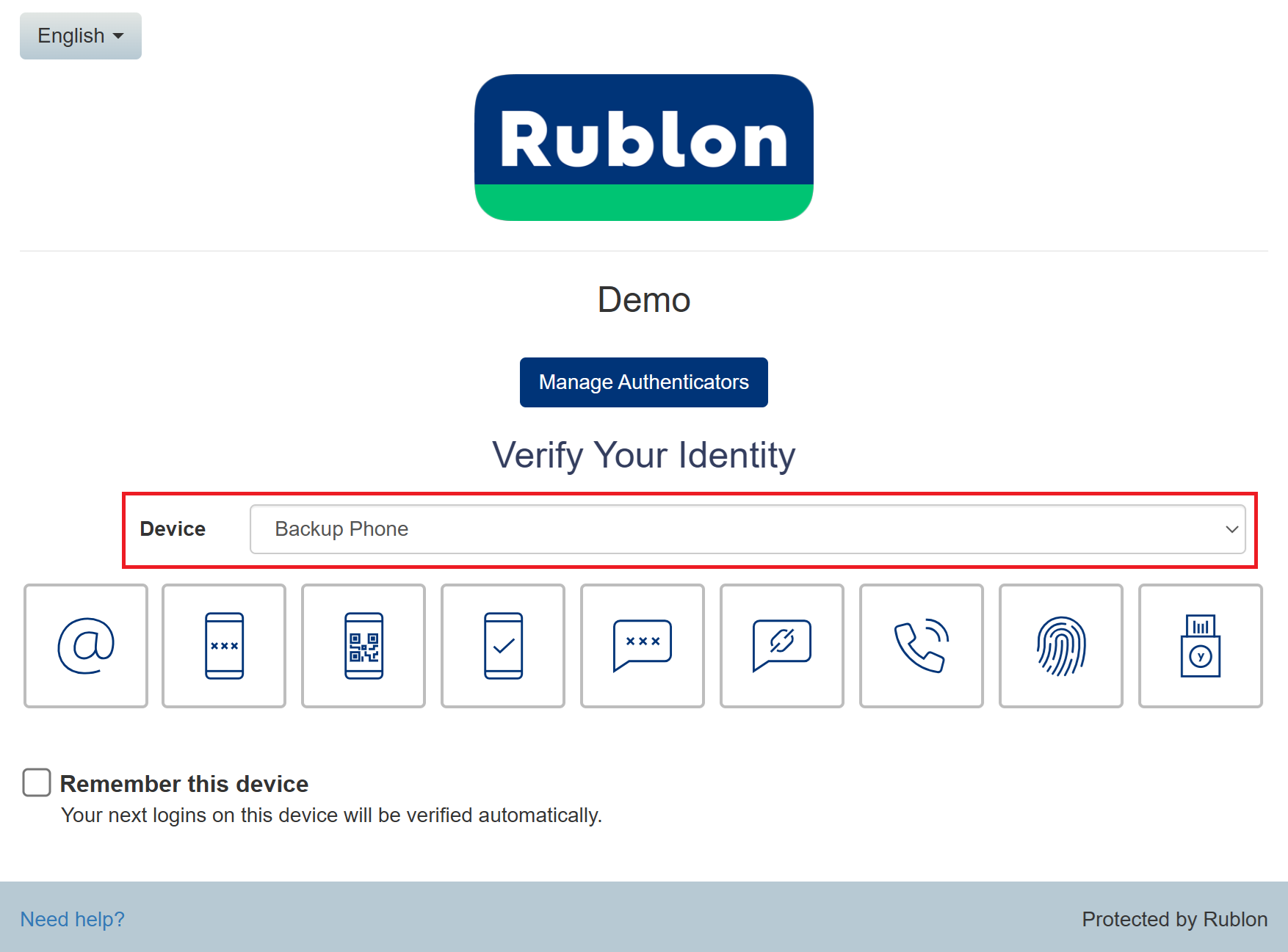Select the Mobile Push checkmark phone icon

[503, 646]
